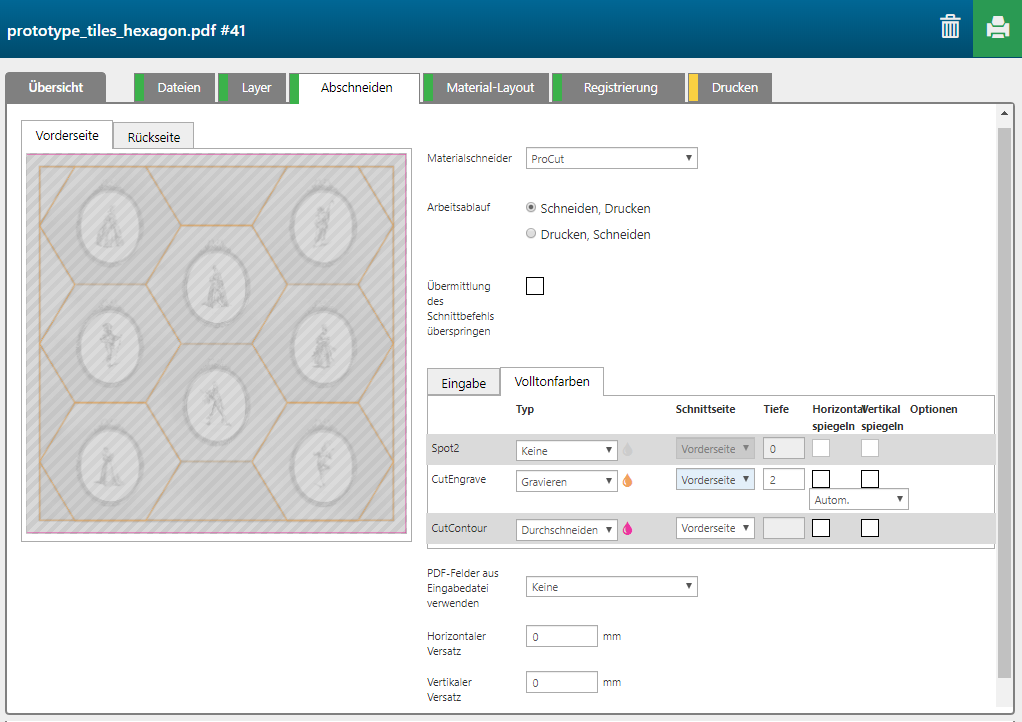Click the hexagon tiles preview image
1022x722 pixels.
tap(216, 344)
